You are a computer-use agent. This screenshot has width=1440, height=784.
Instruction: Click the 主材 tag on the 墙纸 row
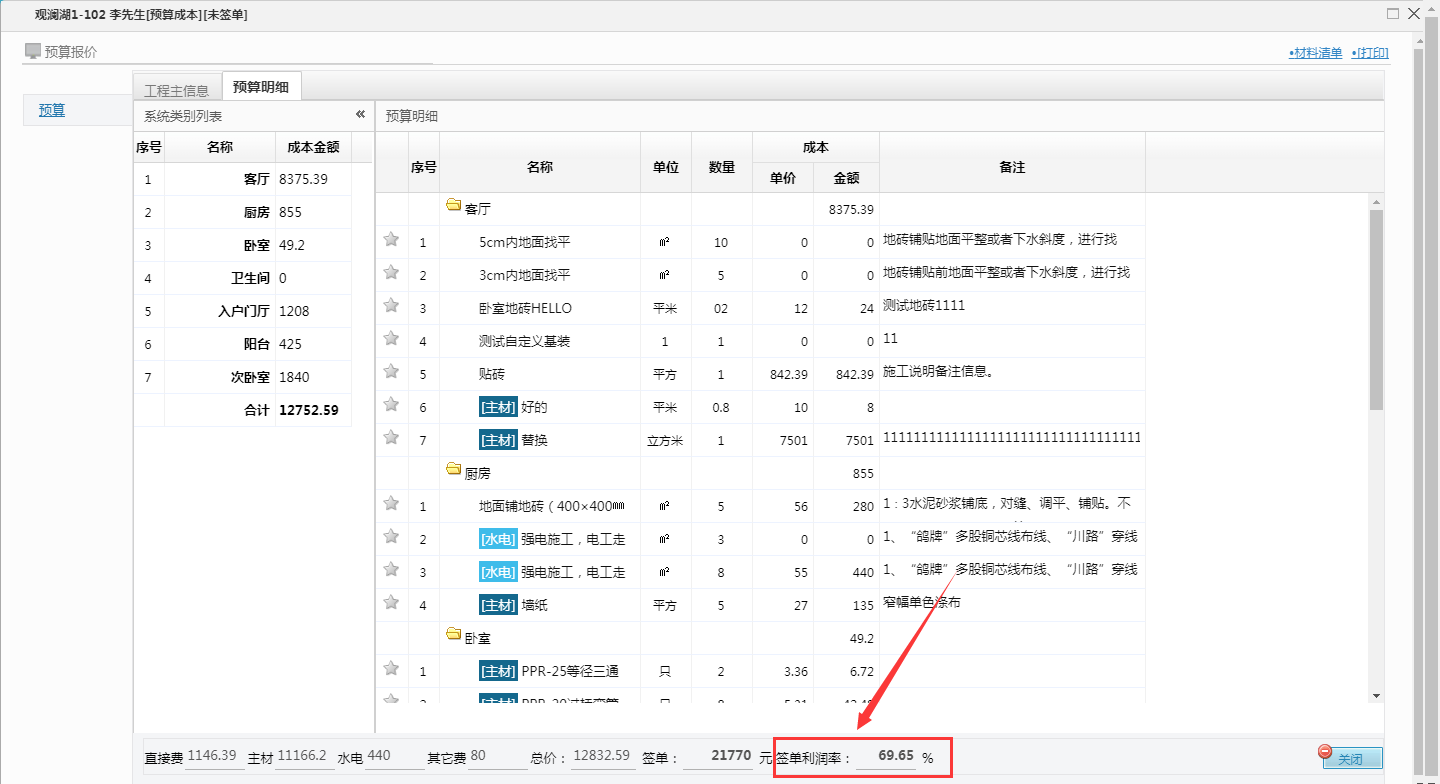(497, 604)
